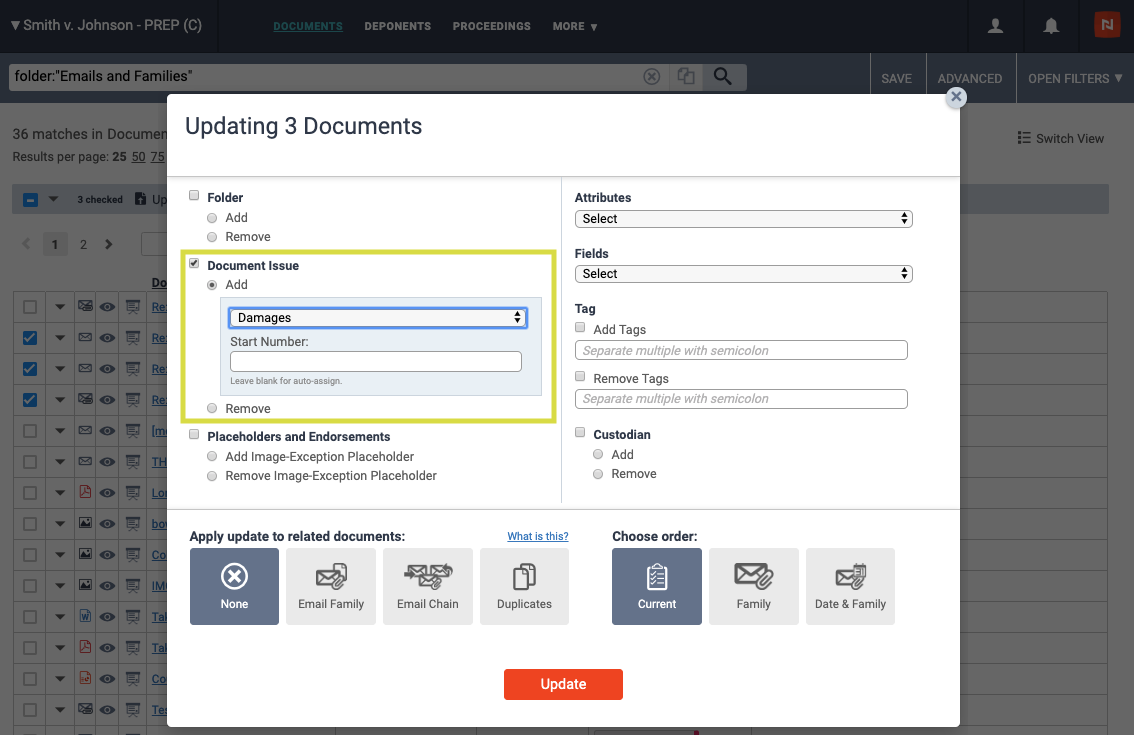
Task: Click the bulk select minus checkbox icon
Action: [30, 200]
